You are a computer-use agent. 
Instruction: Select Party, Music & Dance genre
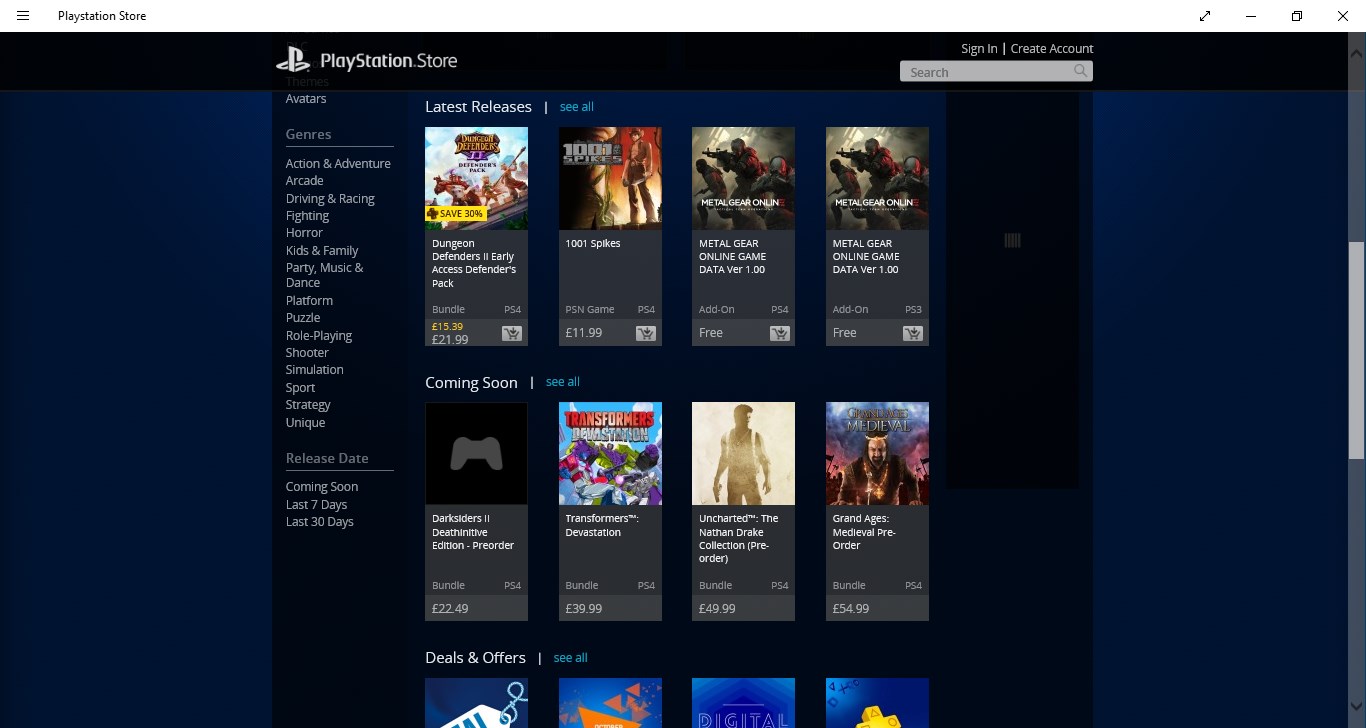click(x=325, y=275)
